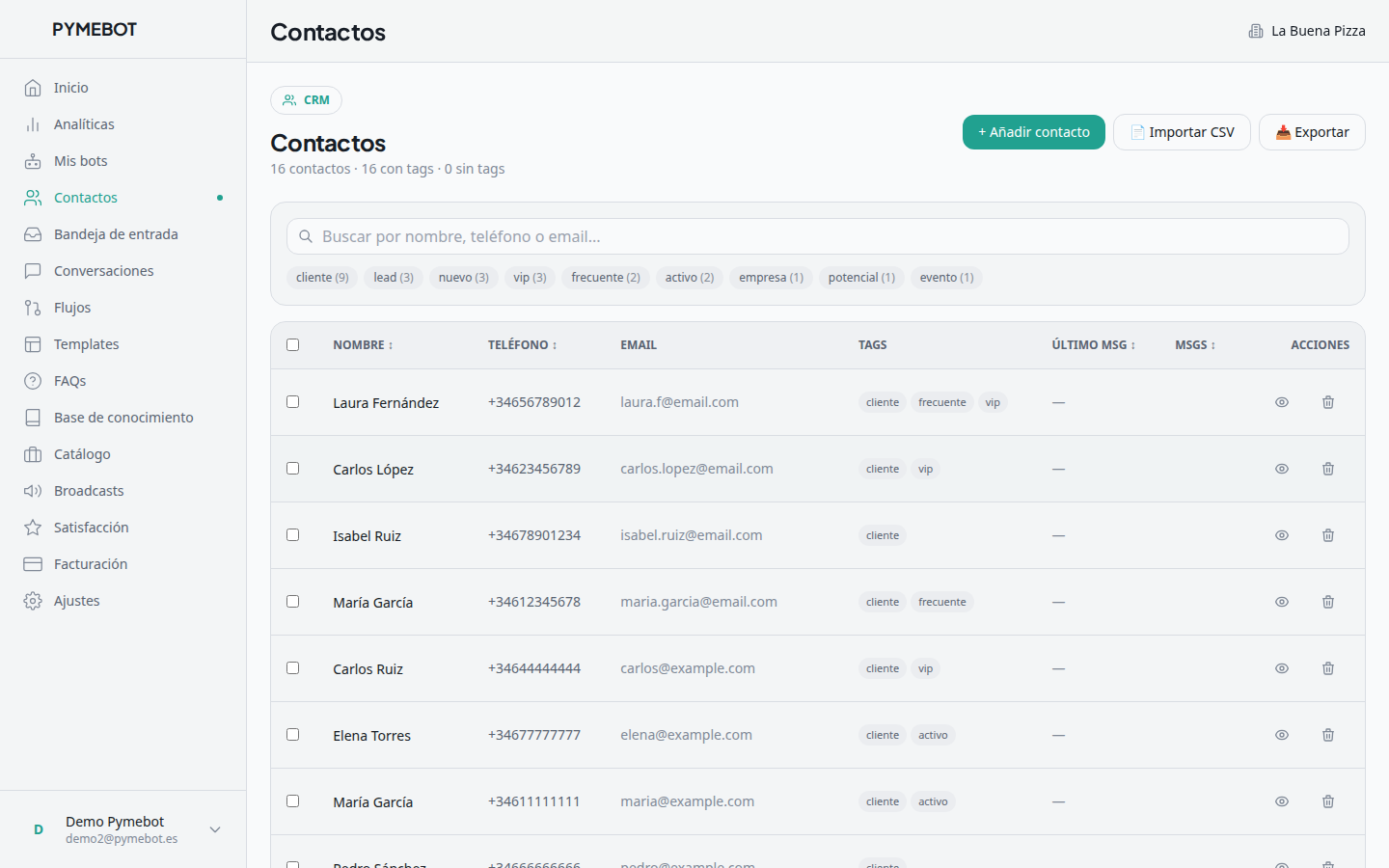
Task: Click the trash icon for Laura Fernández
Action: [x=1327, y=402]
